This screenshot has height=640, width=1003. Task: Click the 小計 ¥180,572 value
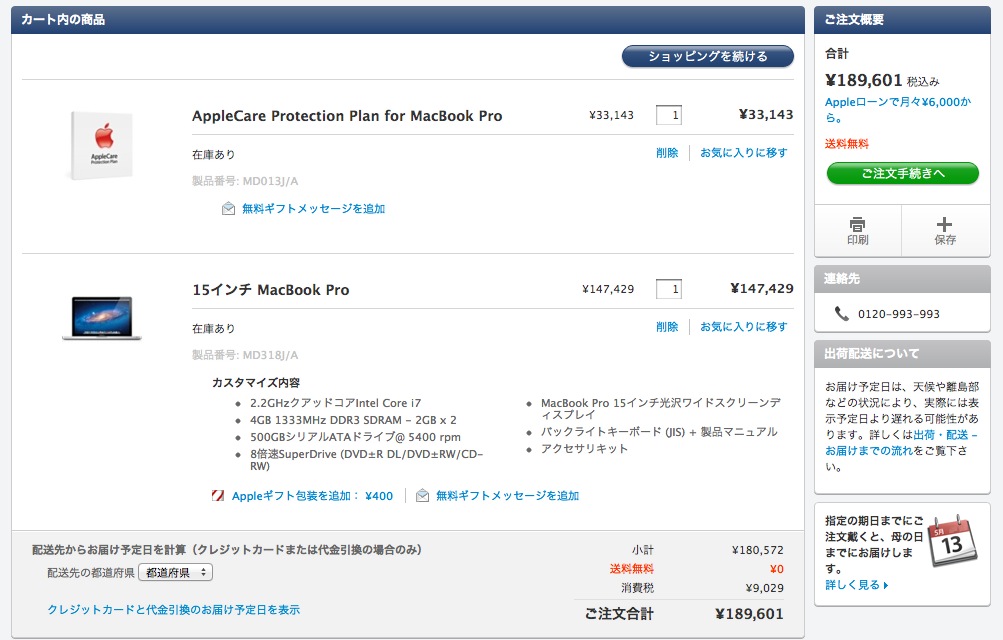pos(757,550)
